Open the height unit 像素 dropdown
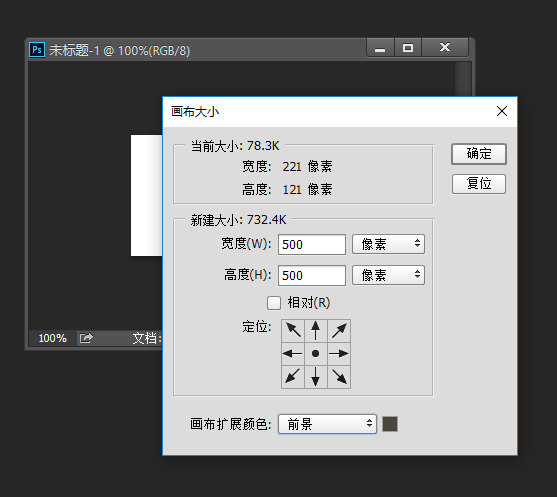The image size is (557, 497). coord(388,275)
